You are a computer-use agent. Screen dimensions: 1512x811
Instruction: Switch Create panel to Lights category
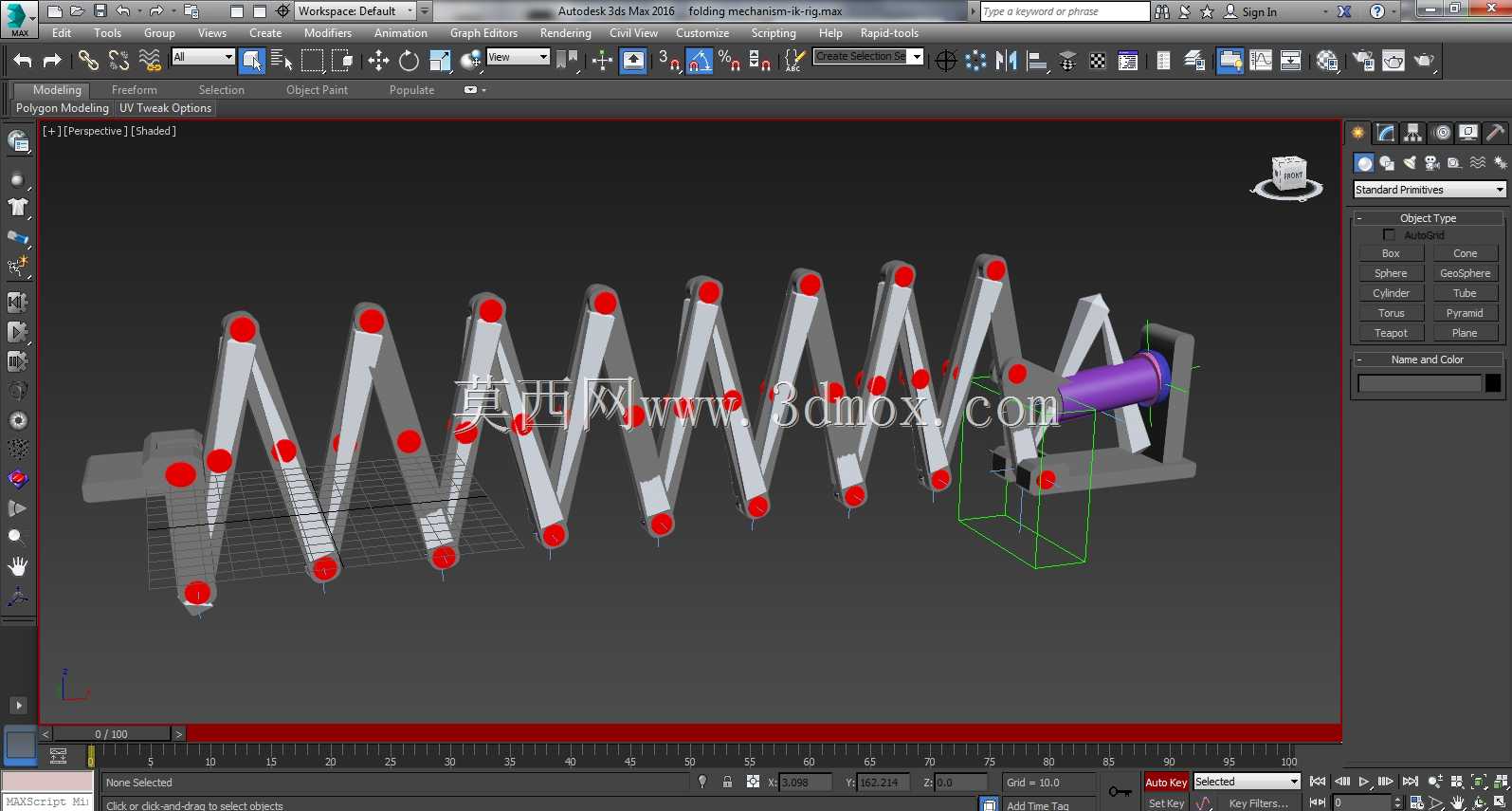tap(1410, 163)
